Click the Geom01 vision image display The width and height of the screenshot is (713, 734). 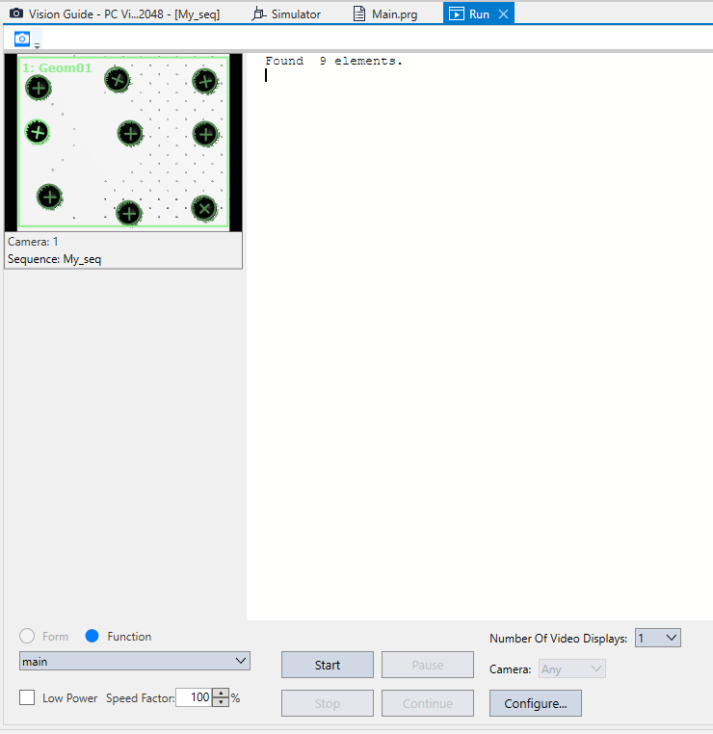pyautogui.click(x=124, y=142)
